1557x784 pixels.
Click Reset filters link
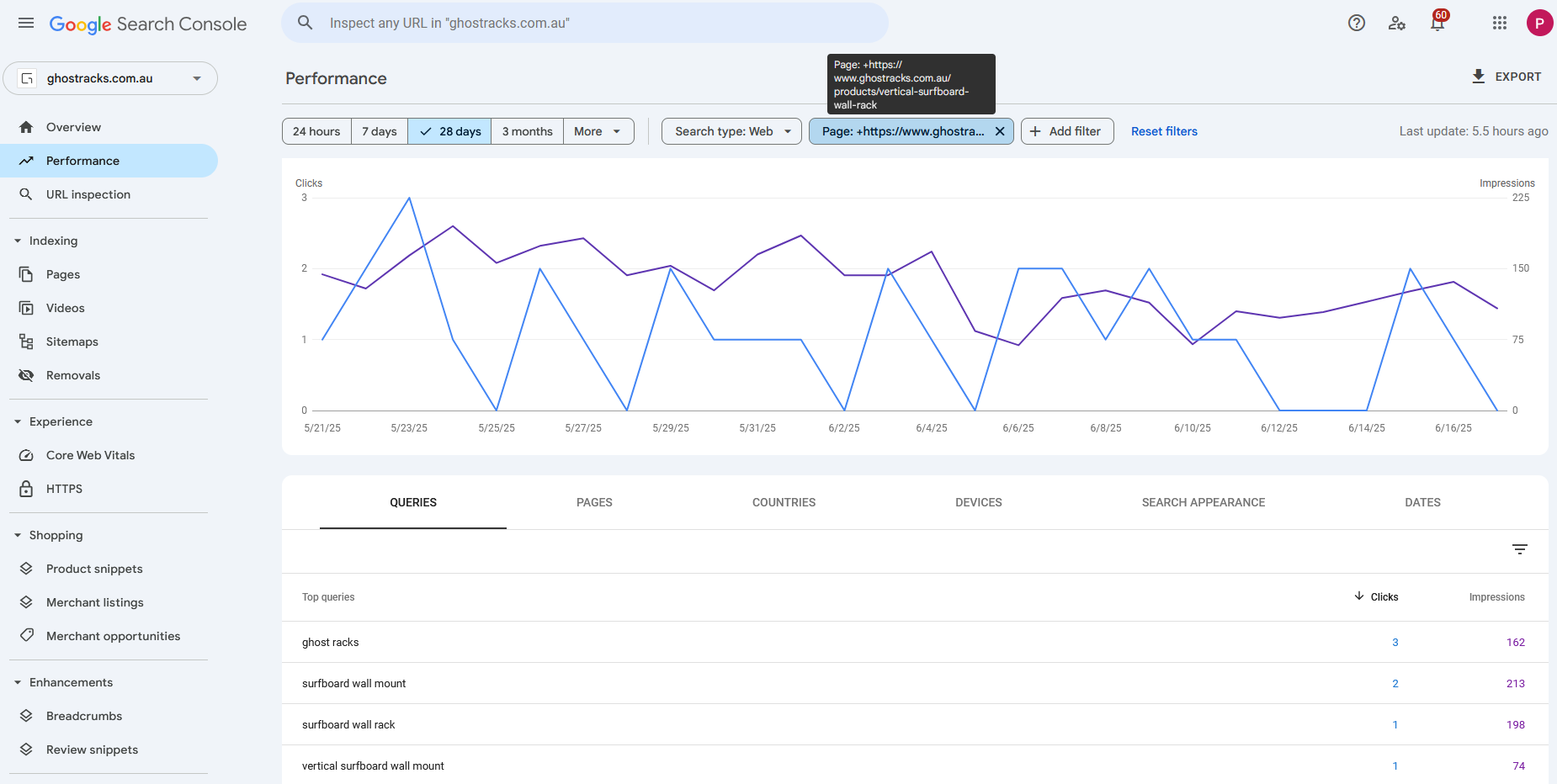click(1164, 131)
